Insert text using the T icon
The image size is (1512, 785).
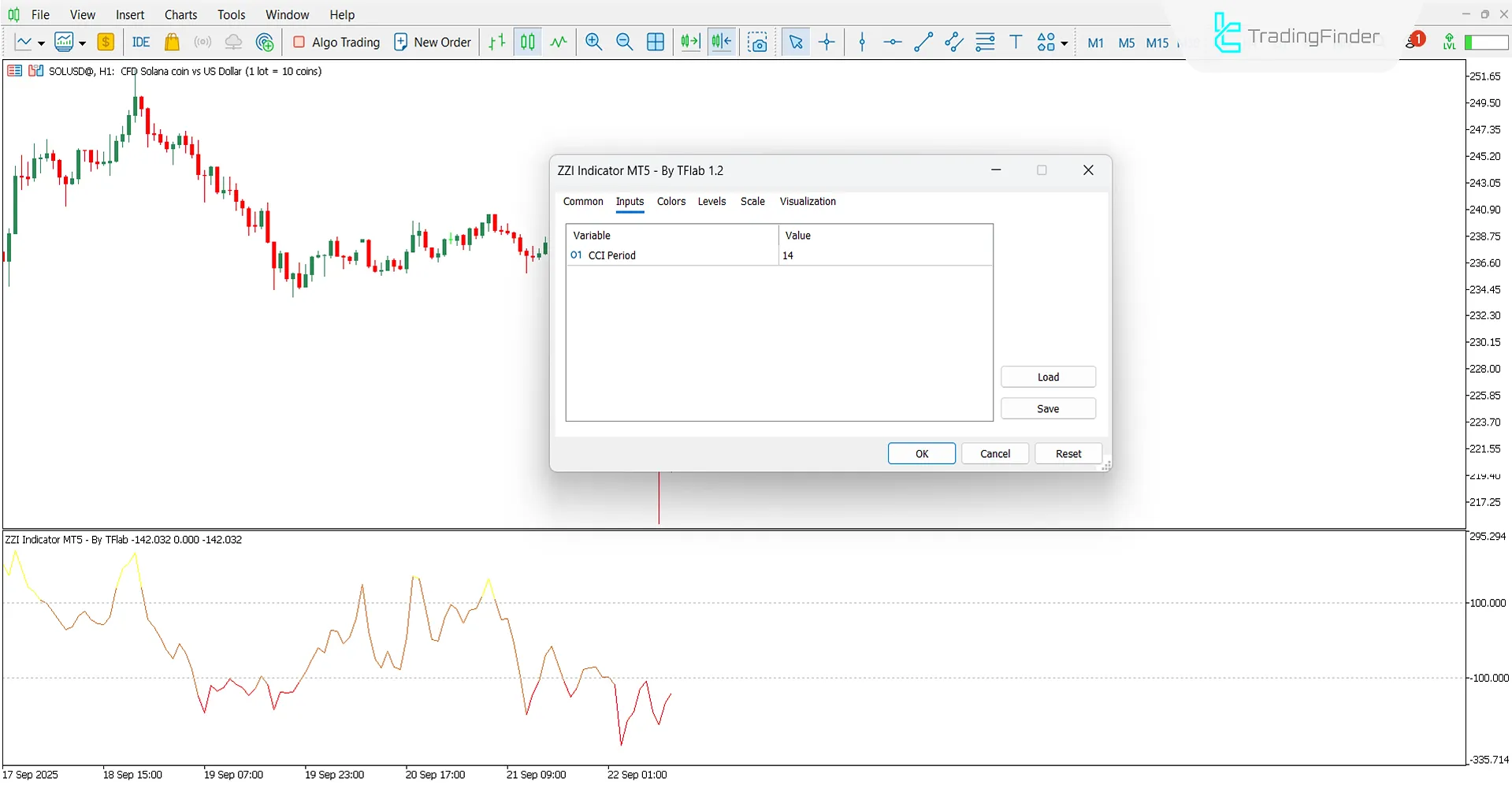[x=1016, y=42]
